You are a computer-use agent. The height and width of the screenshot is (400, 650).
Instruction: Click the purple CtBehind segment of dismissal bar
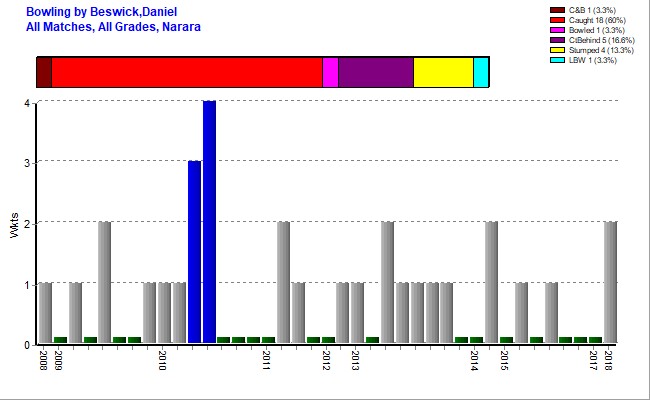(x=376, y=72)
